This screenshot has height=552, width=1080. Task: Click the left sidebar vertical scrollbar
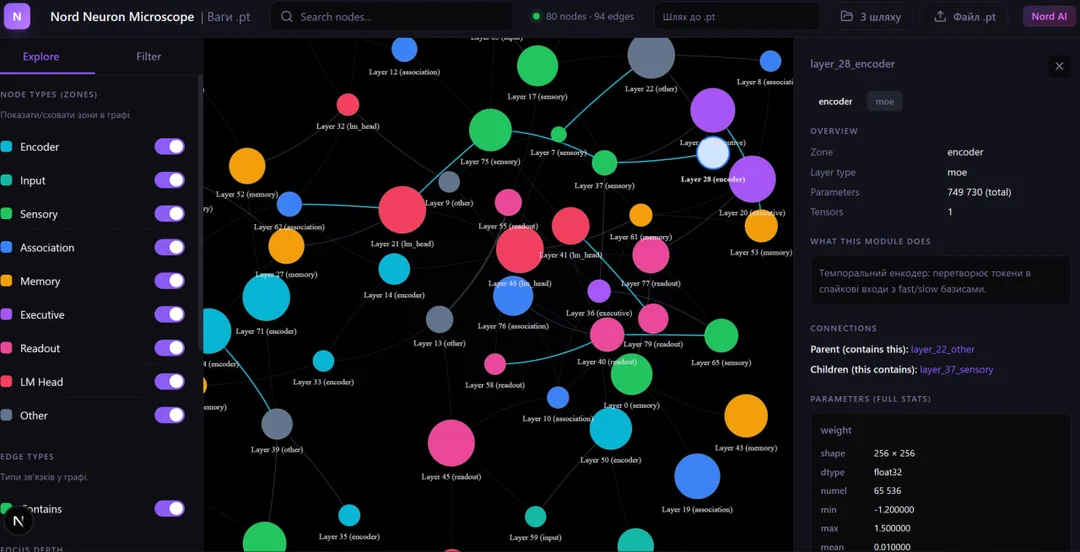point(200,212)
